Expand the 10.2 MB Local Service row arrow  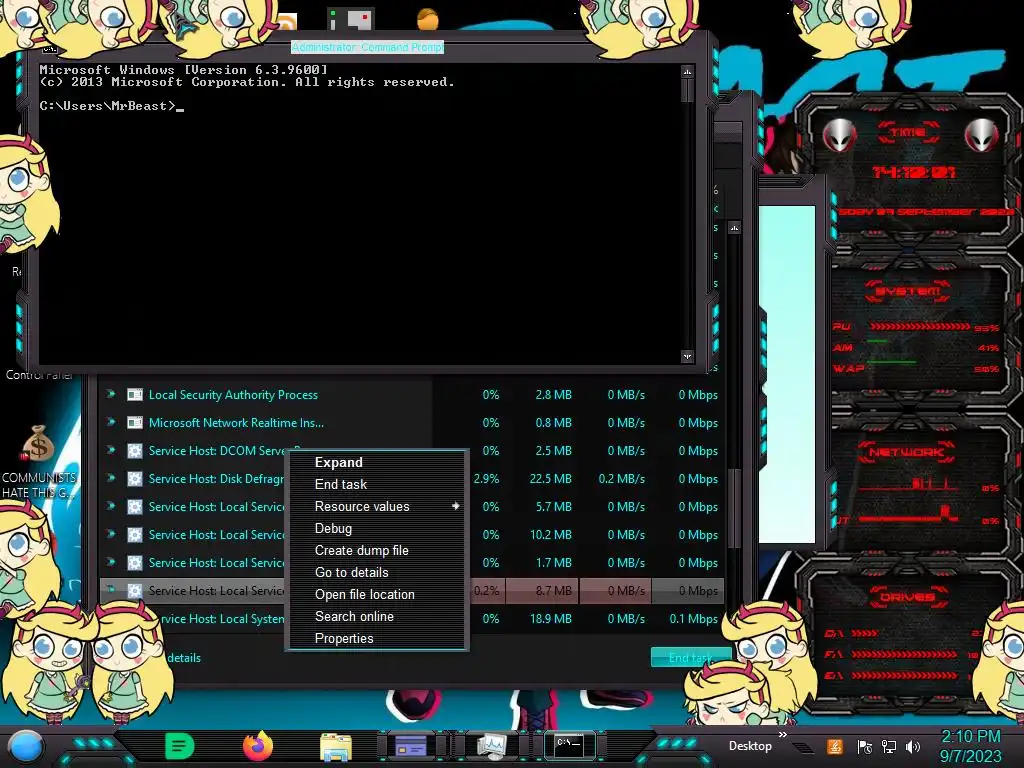[111, 534]
